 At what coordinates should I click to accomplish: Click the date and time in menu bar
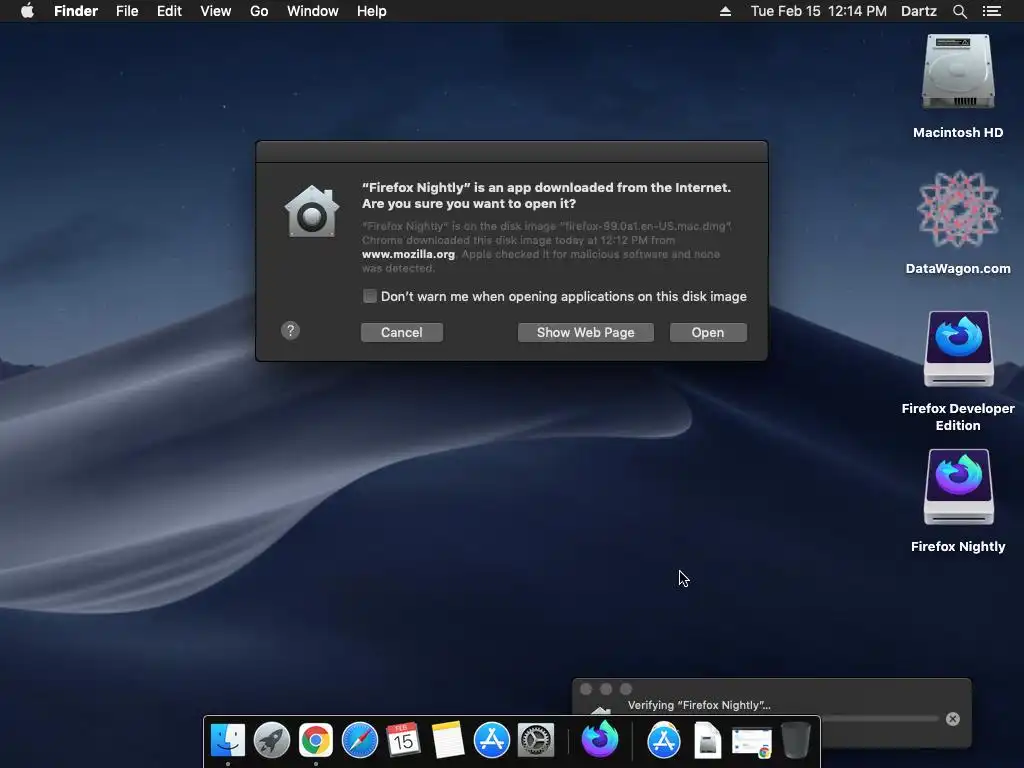[x=818, y=11]
